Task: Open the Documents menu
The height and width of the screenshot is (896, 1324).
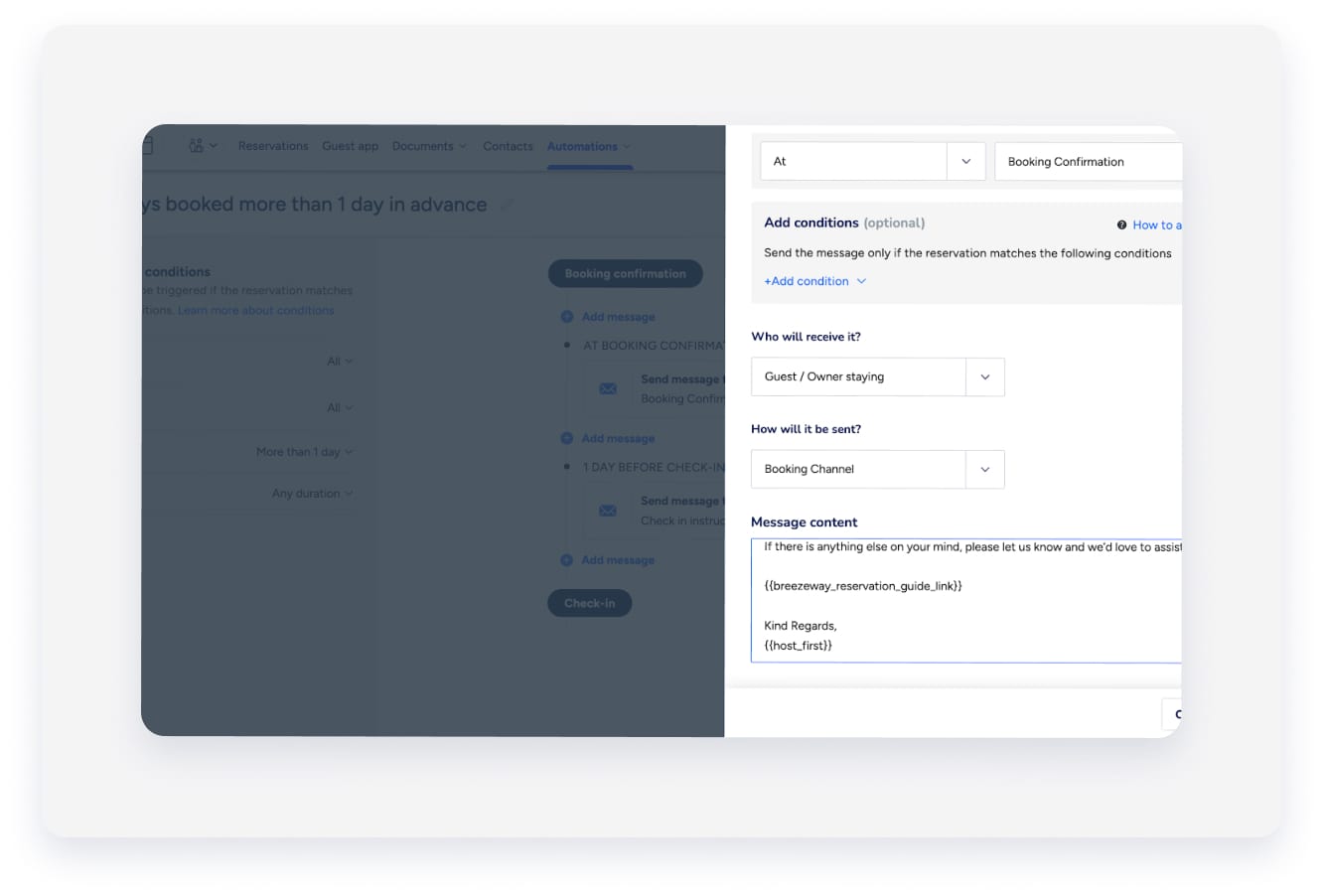Action: 429,146
